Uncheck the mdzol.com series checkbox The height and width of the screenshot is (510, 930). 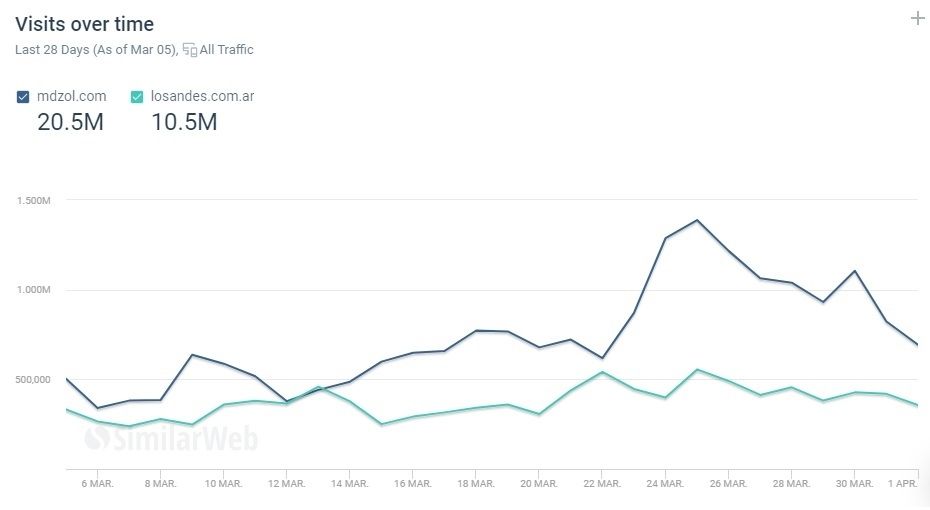tap(23, 97)
